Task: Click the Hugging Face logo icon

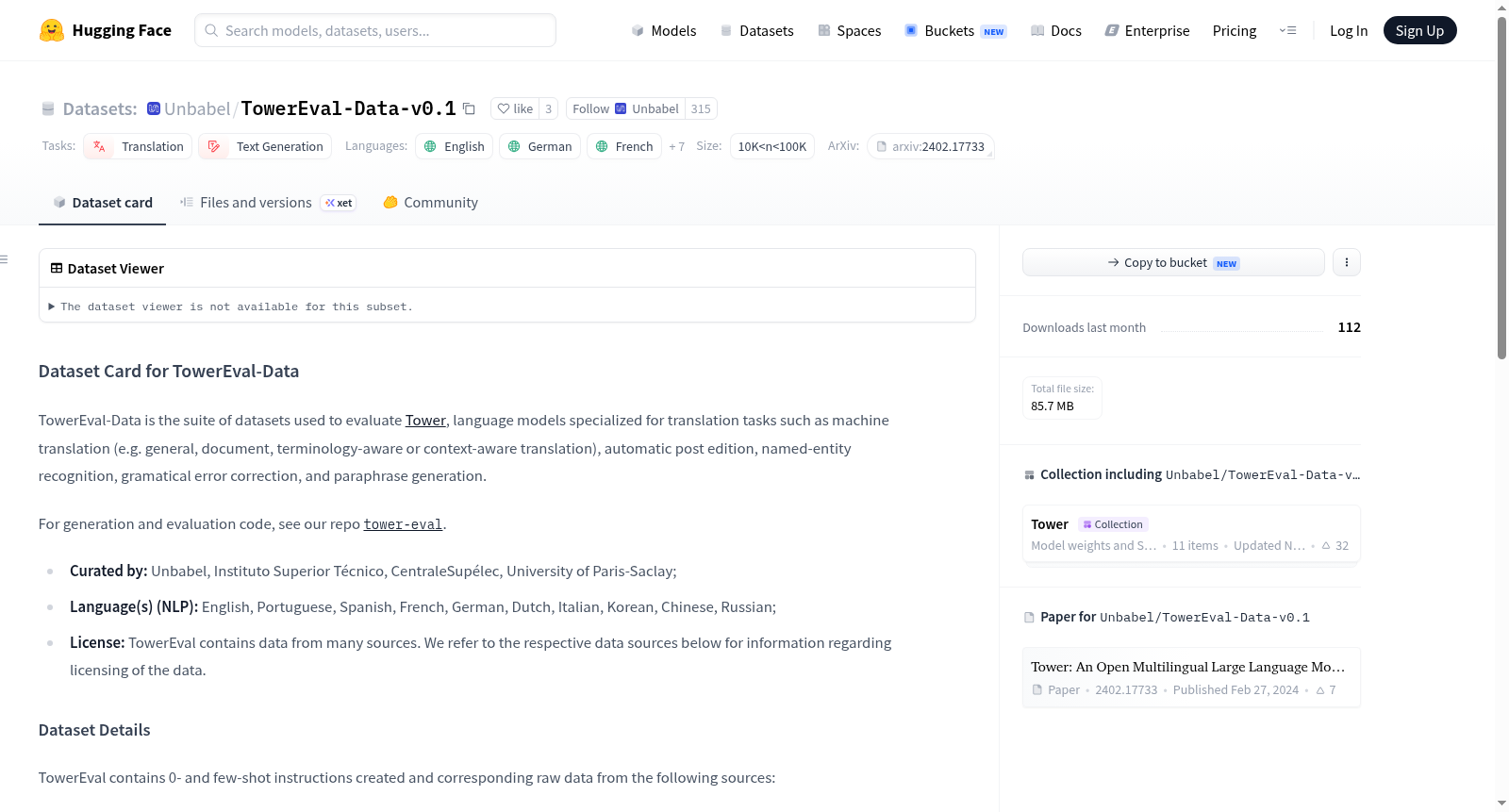Action: coord(52,30)
